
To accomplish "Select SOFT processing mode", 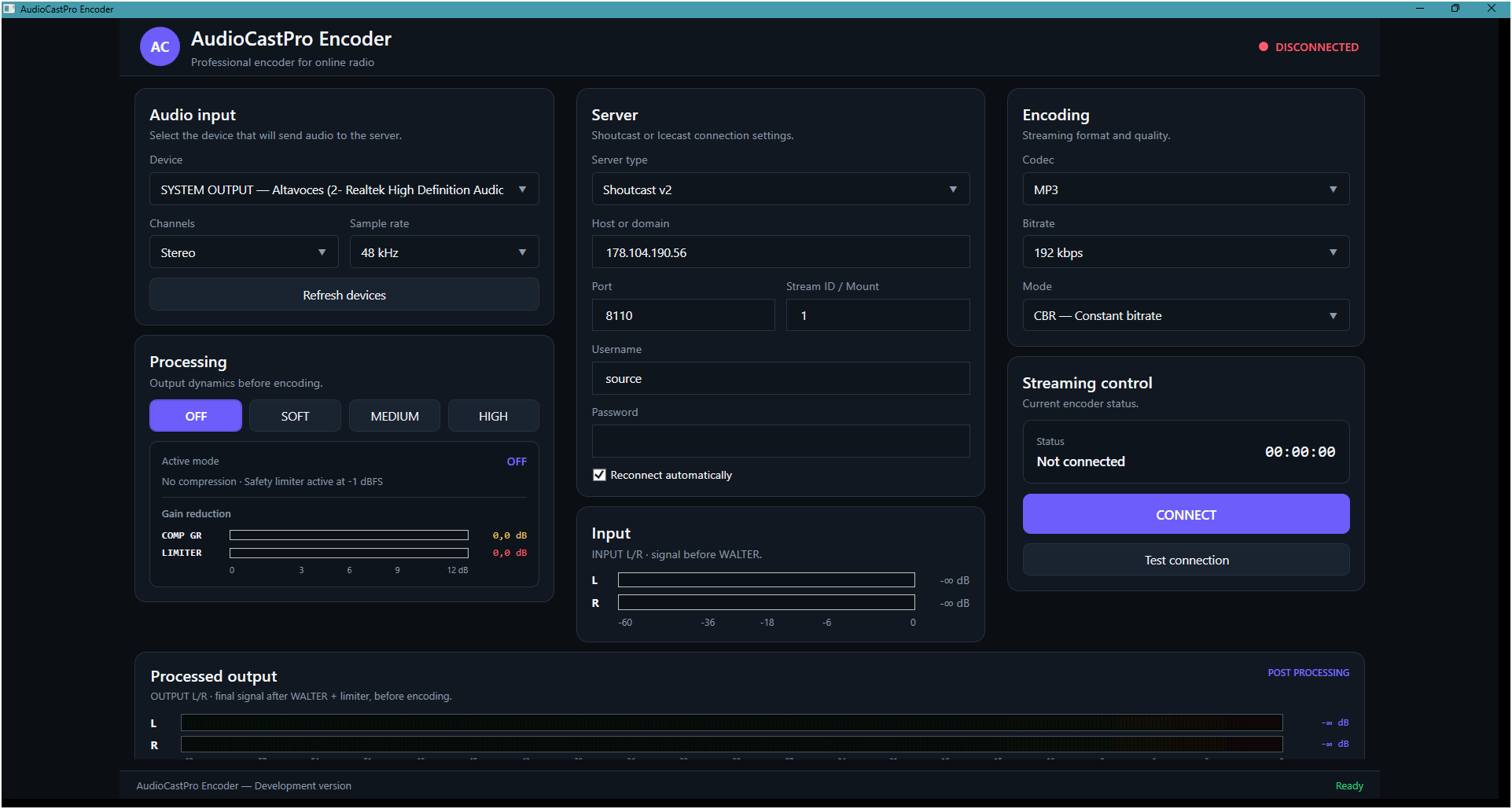I will click(295, 416).
